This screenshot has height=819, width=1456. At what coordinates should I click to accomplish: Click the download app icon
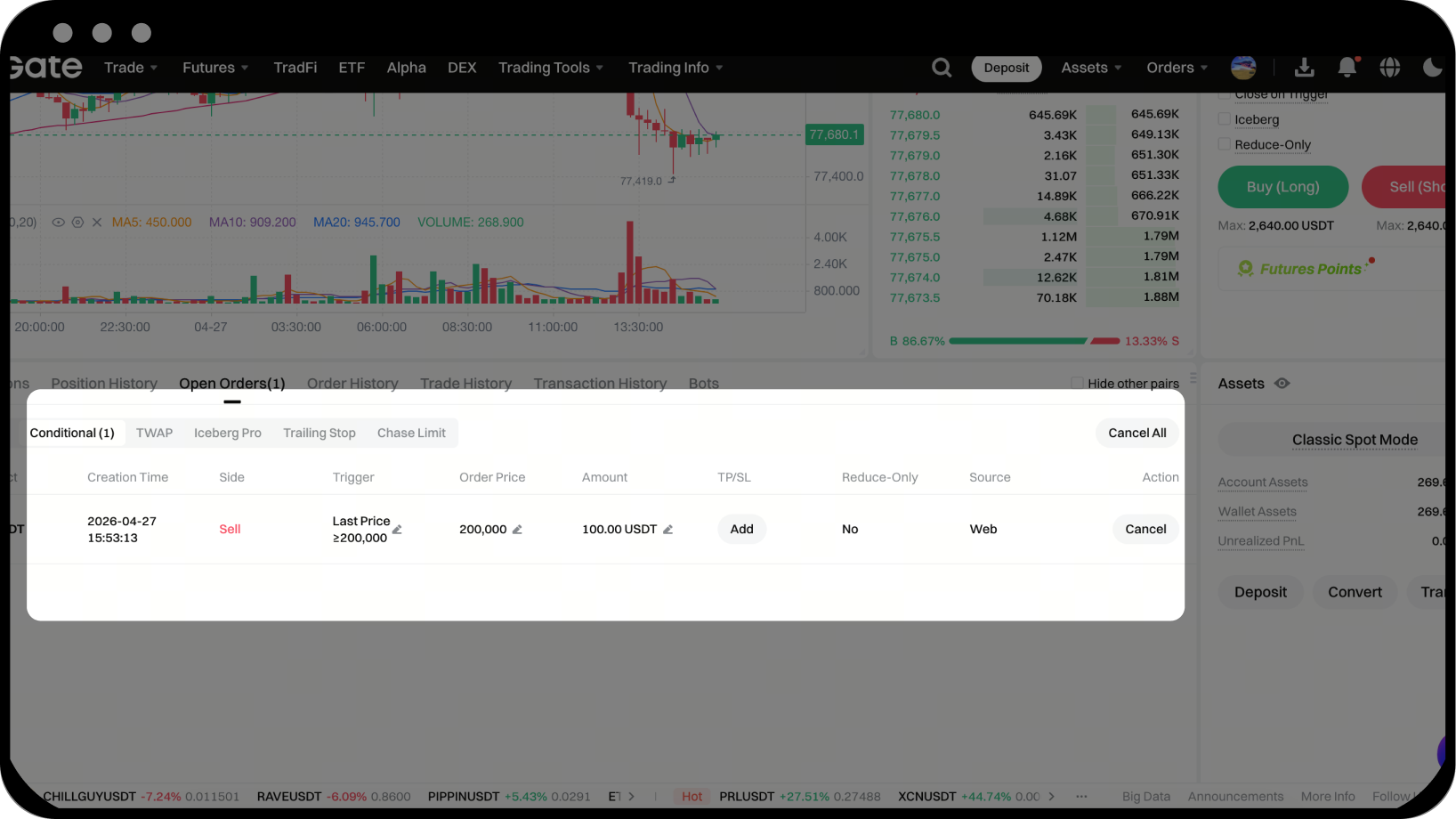coord(1304,68)
